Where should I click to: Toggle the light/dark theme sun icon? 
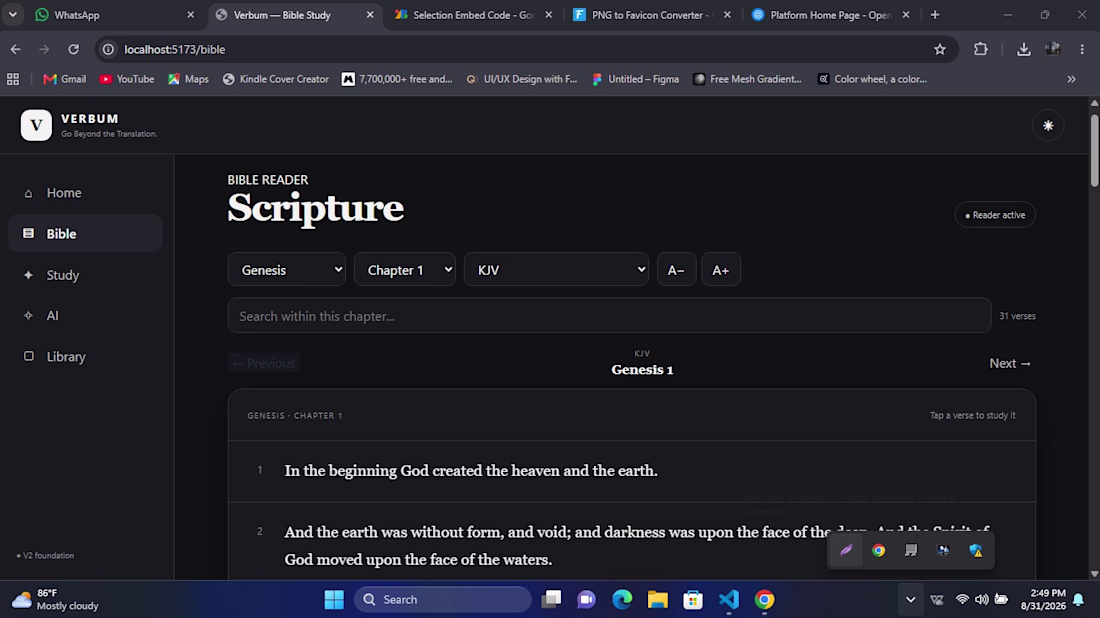coord(1048,126)
